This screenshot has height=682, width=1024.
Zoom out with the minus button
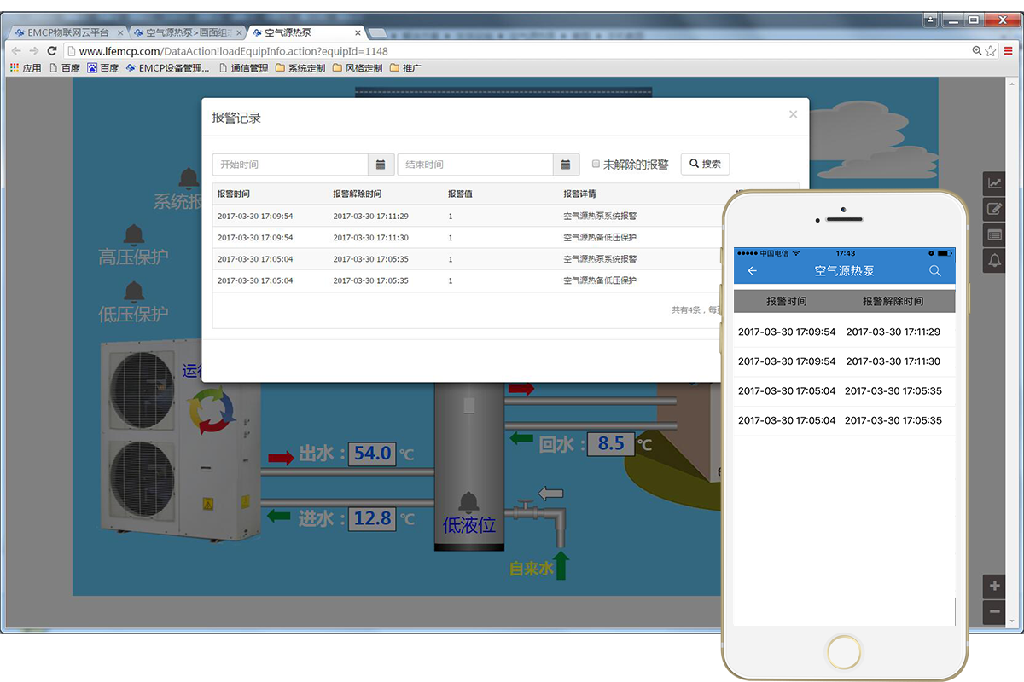(x=994, y=612)
